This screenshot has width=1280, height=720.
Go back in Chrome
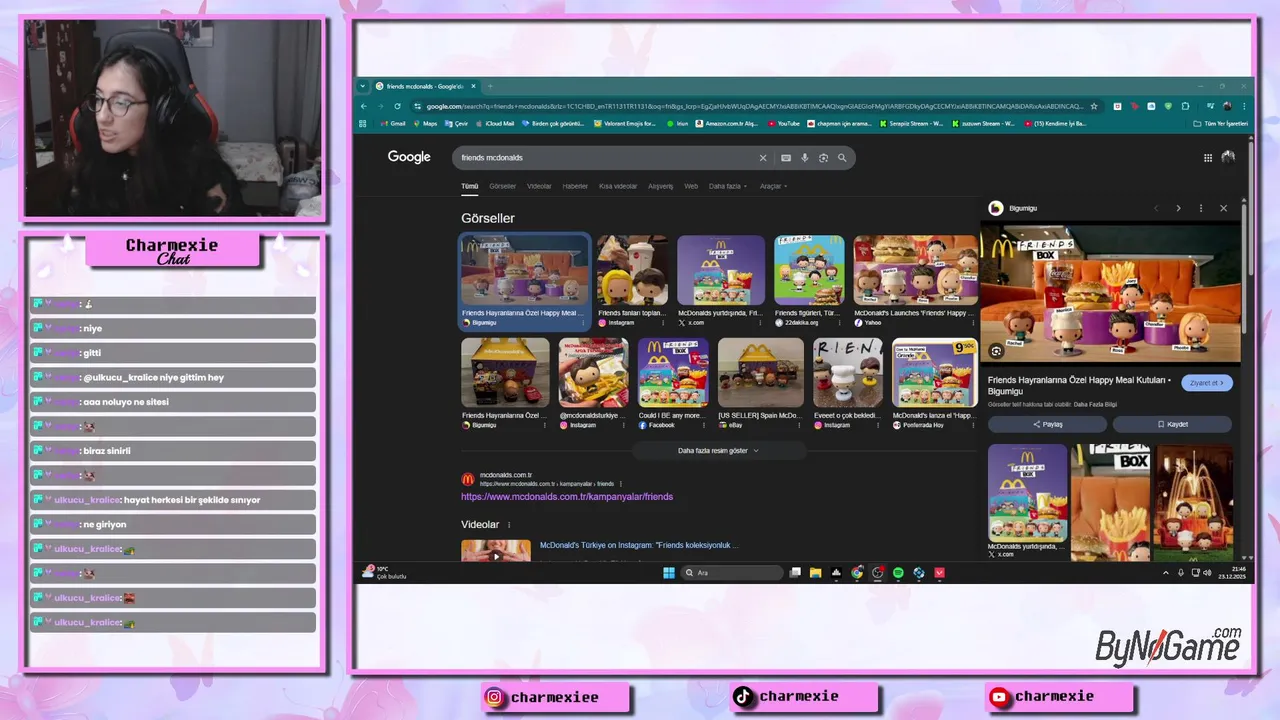[364, 106]
